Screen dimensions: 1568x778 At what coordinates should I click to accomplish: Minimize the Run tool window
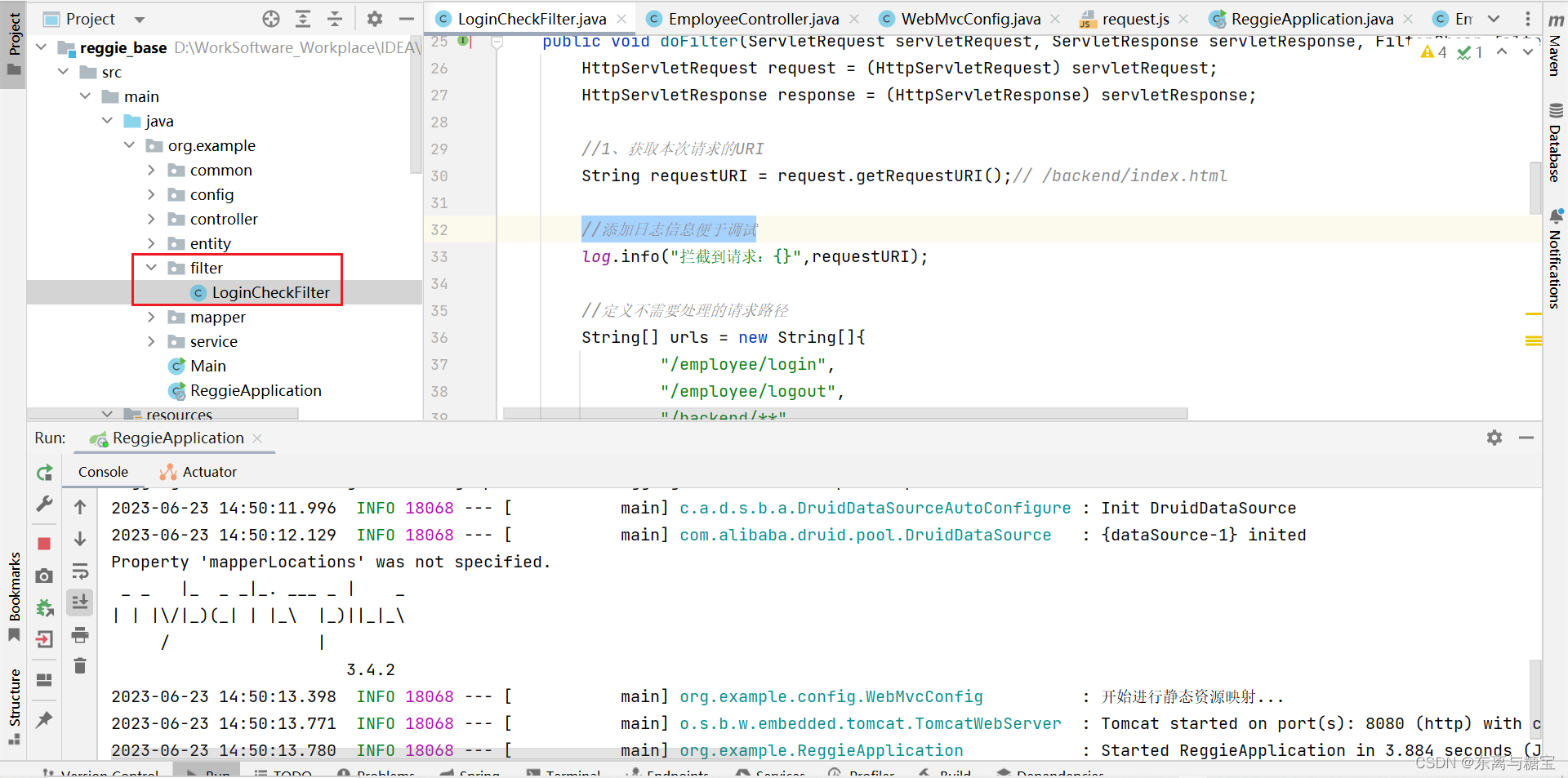pos(1526,438)
